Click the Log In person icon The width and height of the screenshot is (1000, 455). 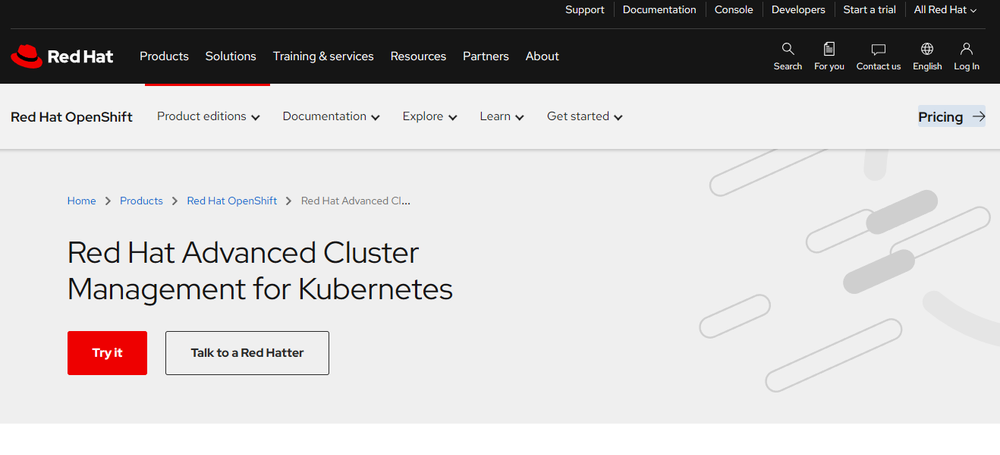(966, 49)
